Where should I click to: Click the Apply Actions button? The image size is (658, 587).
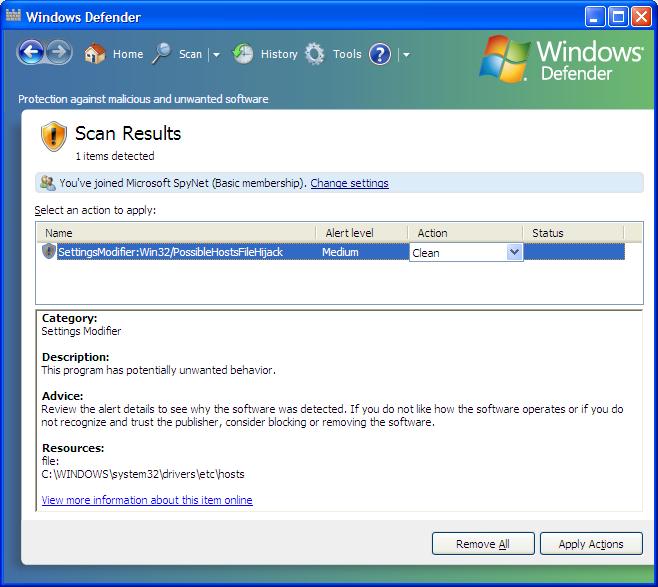[591, 544]
